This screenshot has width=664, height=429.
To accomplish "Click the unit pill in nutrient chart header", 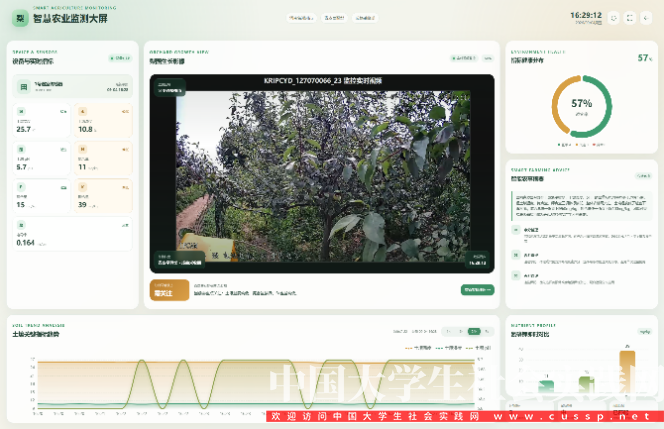I will pyautogui.click(x=645, y=332).
